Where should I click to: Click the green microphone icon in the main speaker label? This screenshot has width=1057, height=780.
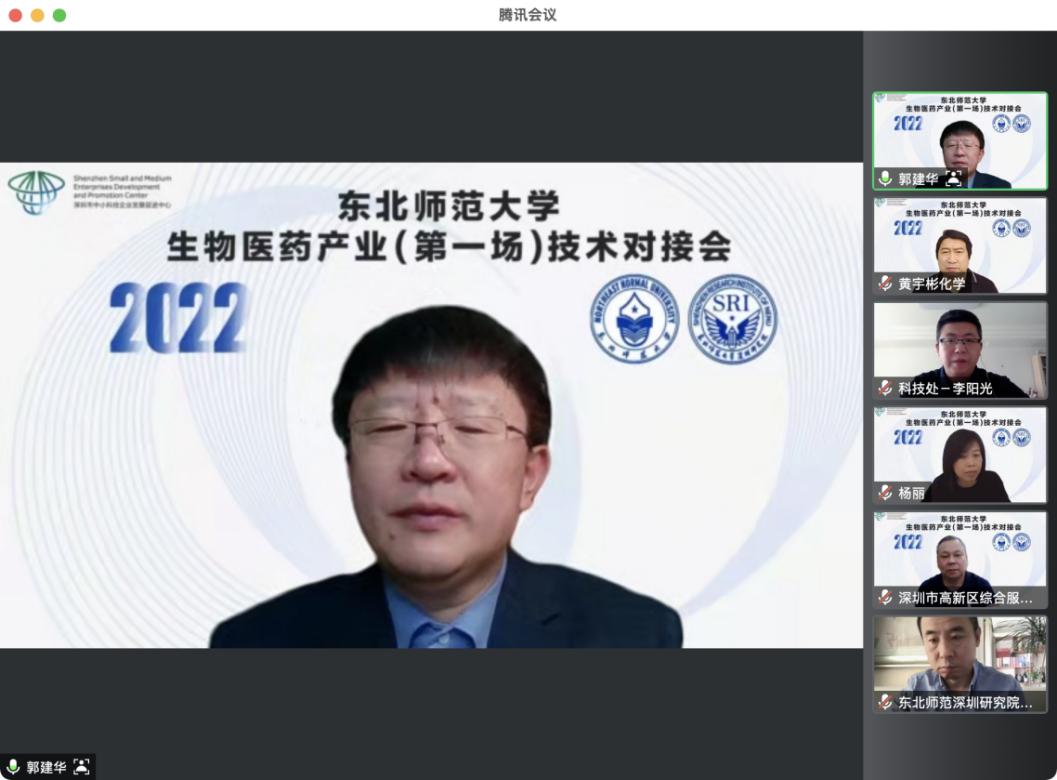coord(13,767)
